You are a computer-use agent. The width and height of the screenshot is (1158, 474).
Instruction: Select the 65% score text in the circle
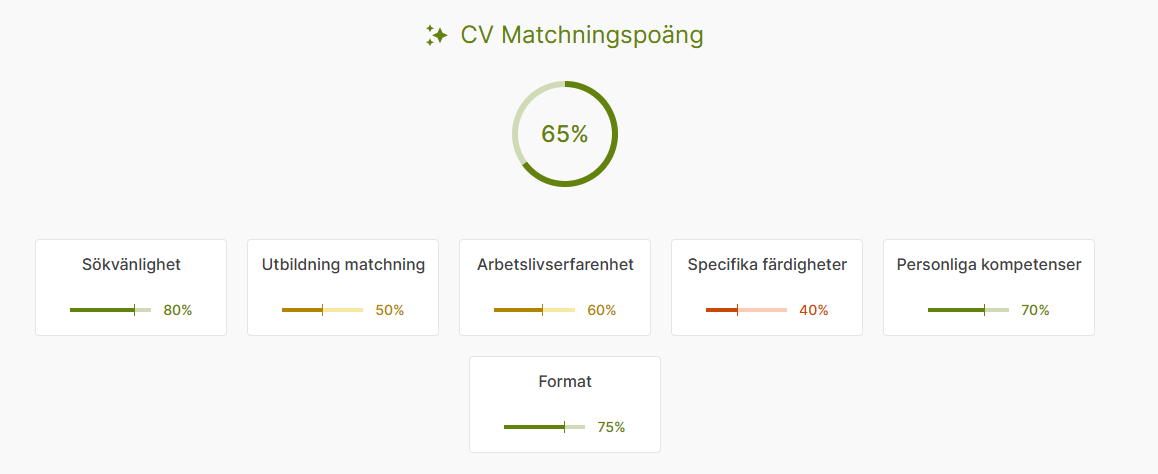tap(565, 134)
